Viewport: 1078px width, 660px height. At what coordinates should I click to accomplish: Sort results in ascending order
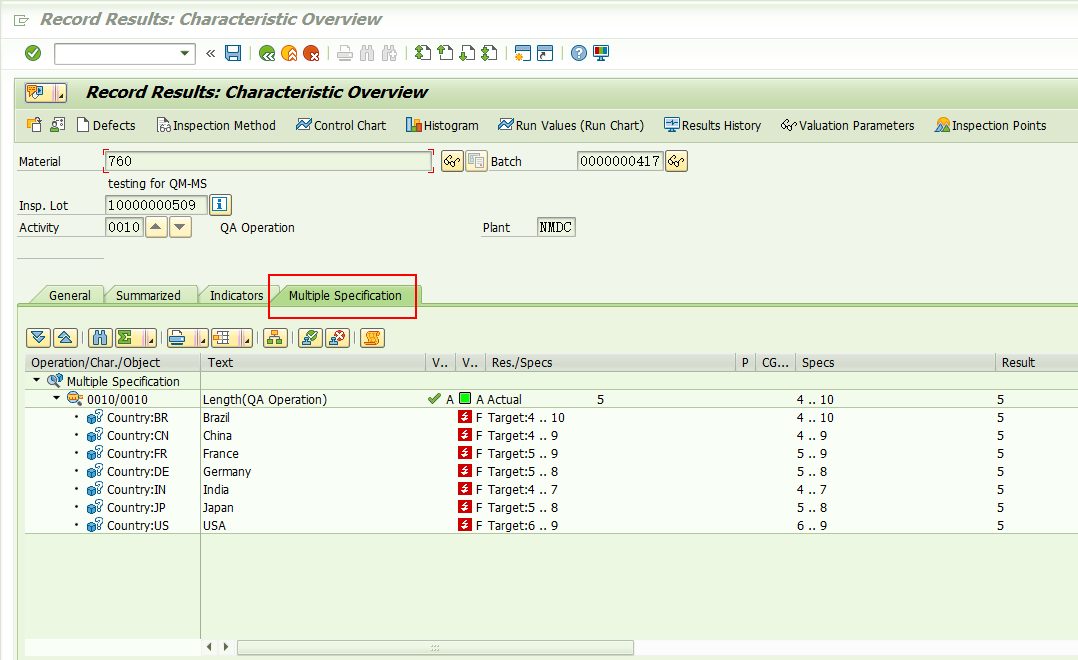[x=65, y=338]
